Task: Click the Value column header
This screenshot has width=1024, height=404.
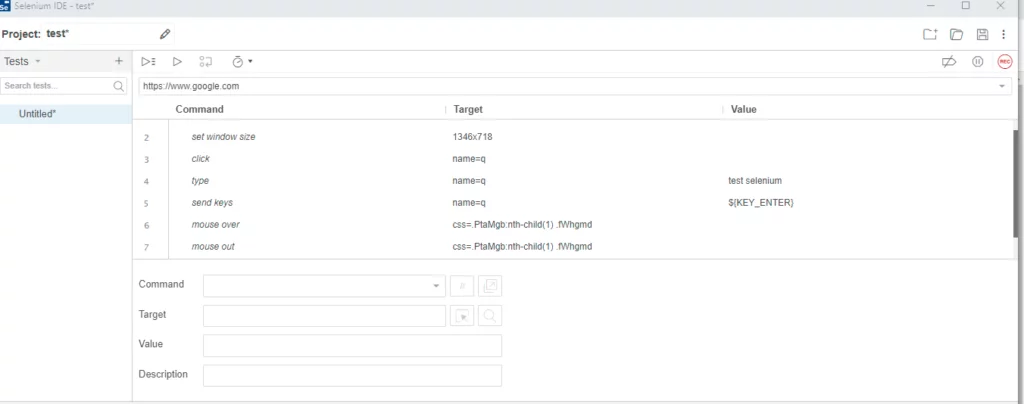Action: 744,109
